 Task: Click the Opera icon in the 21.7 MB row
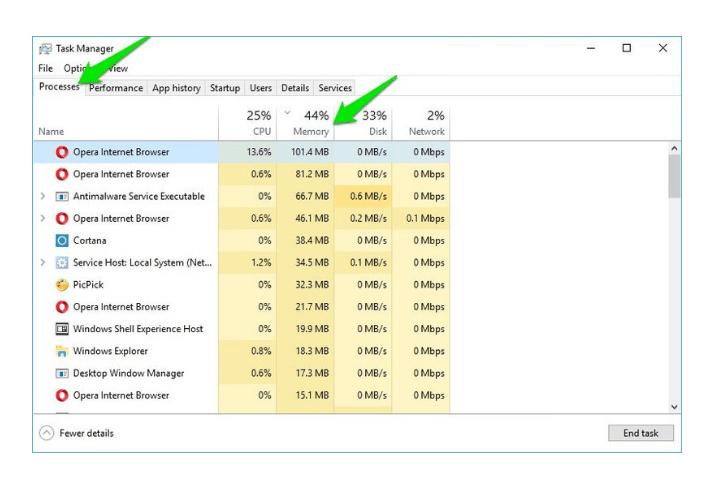pos(62,307)
